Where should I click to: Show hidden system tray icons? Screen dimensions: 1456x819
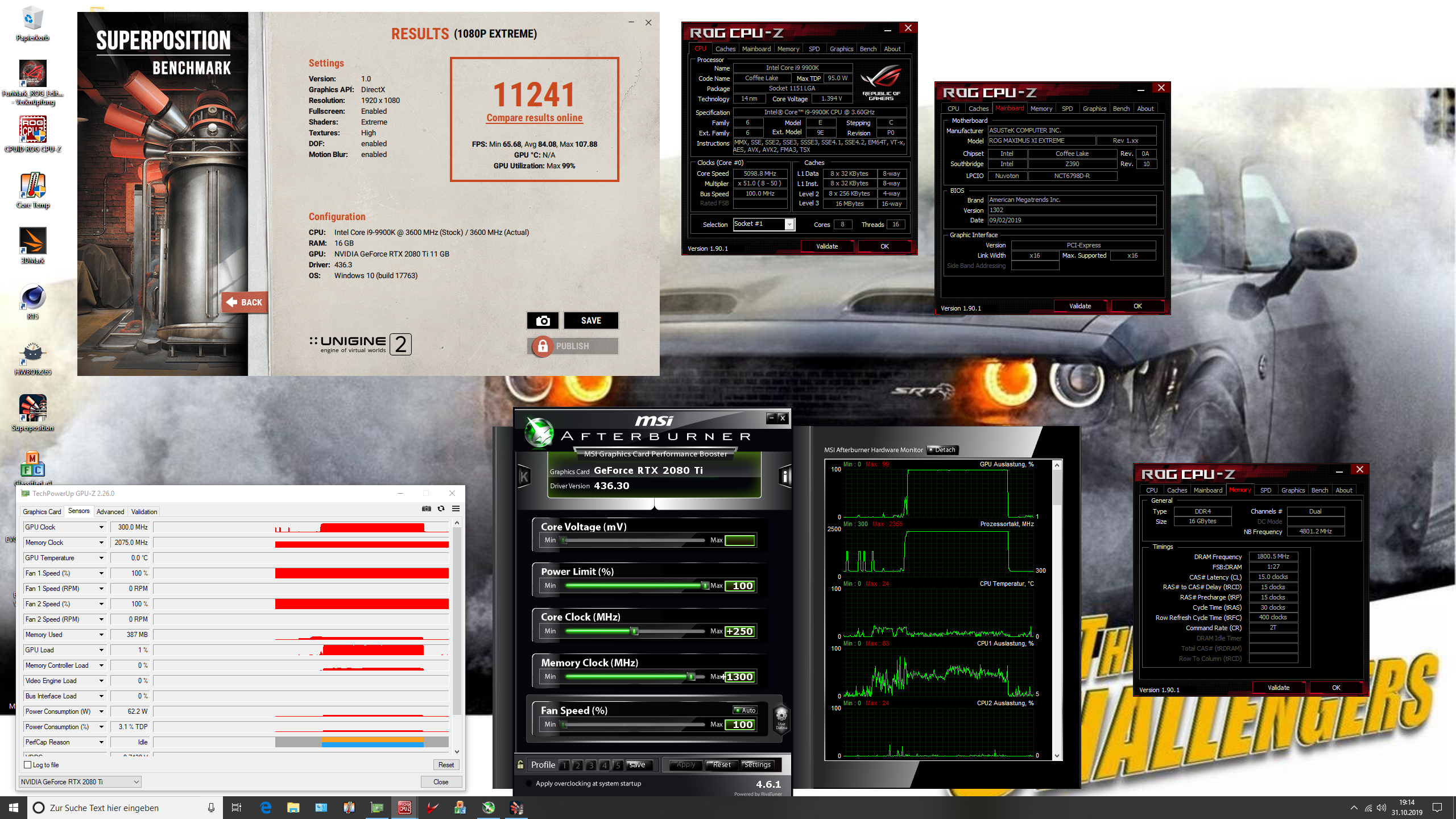click(x=1354, y=808)
